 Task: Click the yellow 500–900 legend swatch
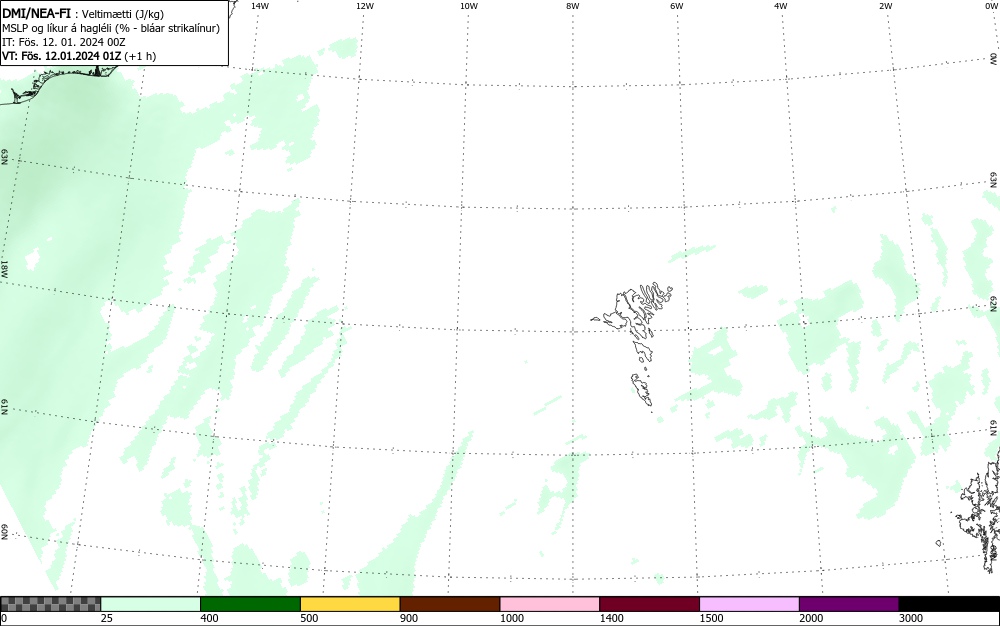click(x=350, y=604)
